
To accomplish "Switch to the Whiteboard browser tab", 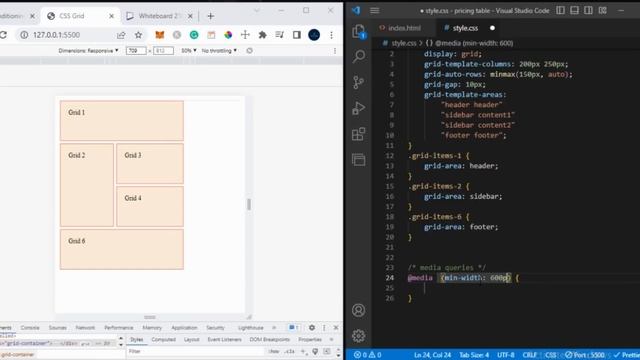I will click(x=159, y=16).
